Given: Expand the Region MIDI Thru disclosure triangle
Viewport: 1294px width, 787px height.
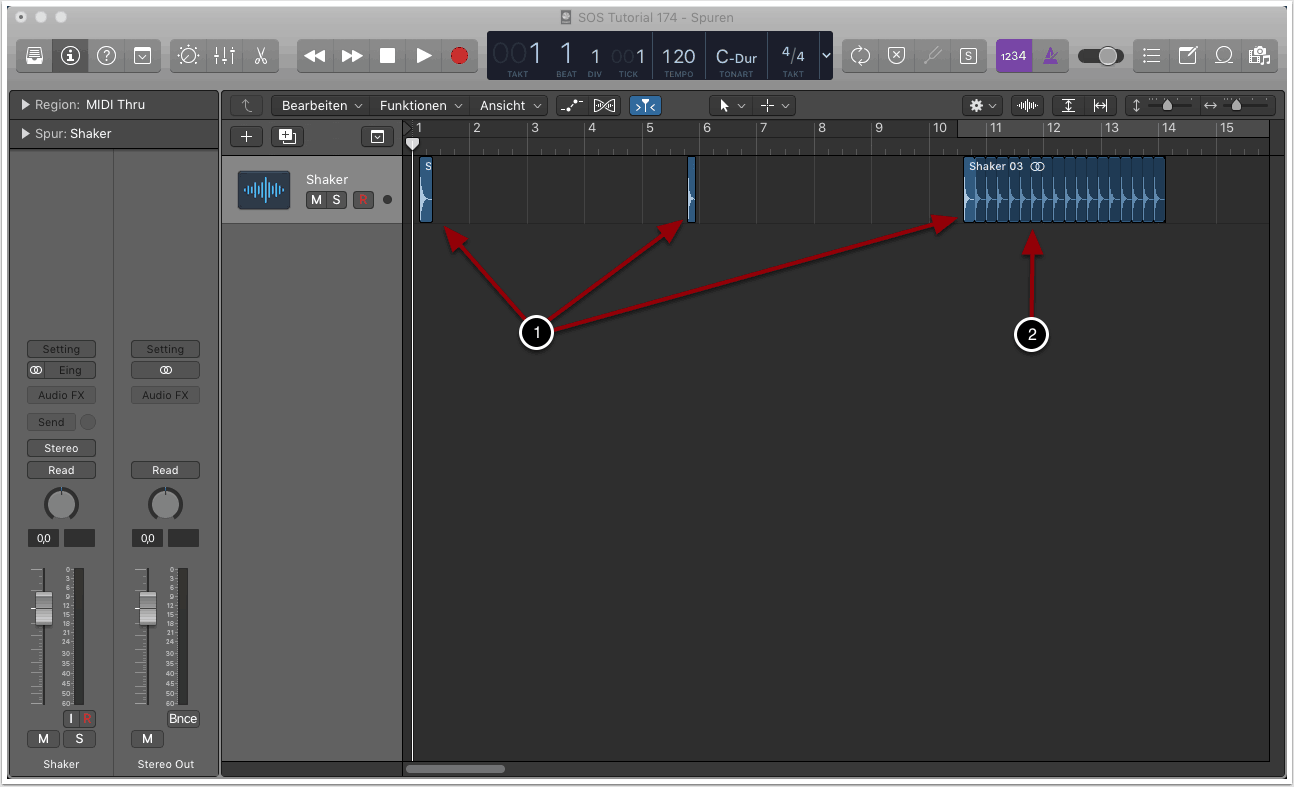Looking at the screenshot, I should pyautogui.click(x=25, y=105).
